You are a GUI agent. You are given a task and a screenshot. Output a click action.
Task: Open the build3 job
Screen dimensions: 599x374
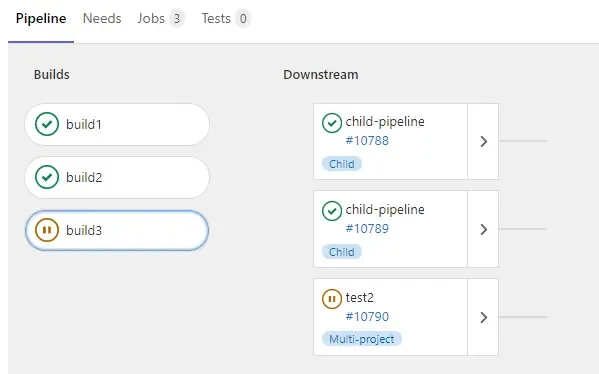coord(117,230)
